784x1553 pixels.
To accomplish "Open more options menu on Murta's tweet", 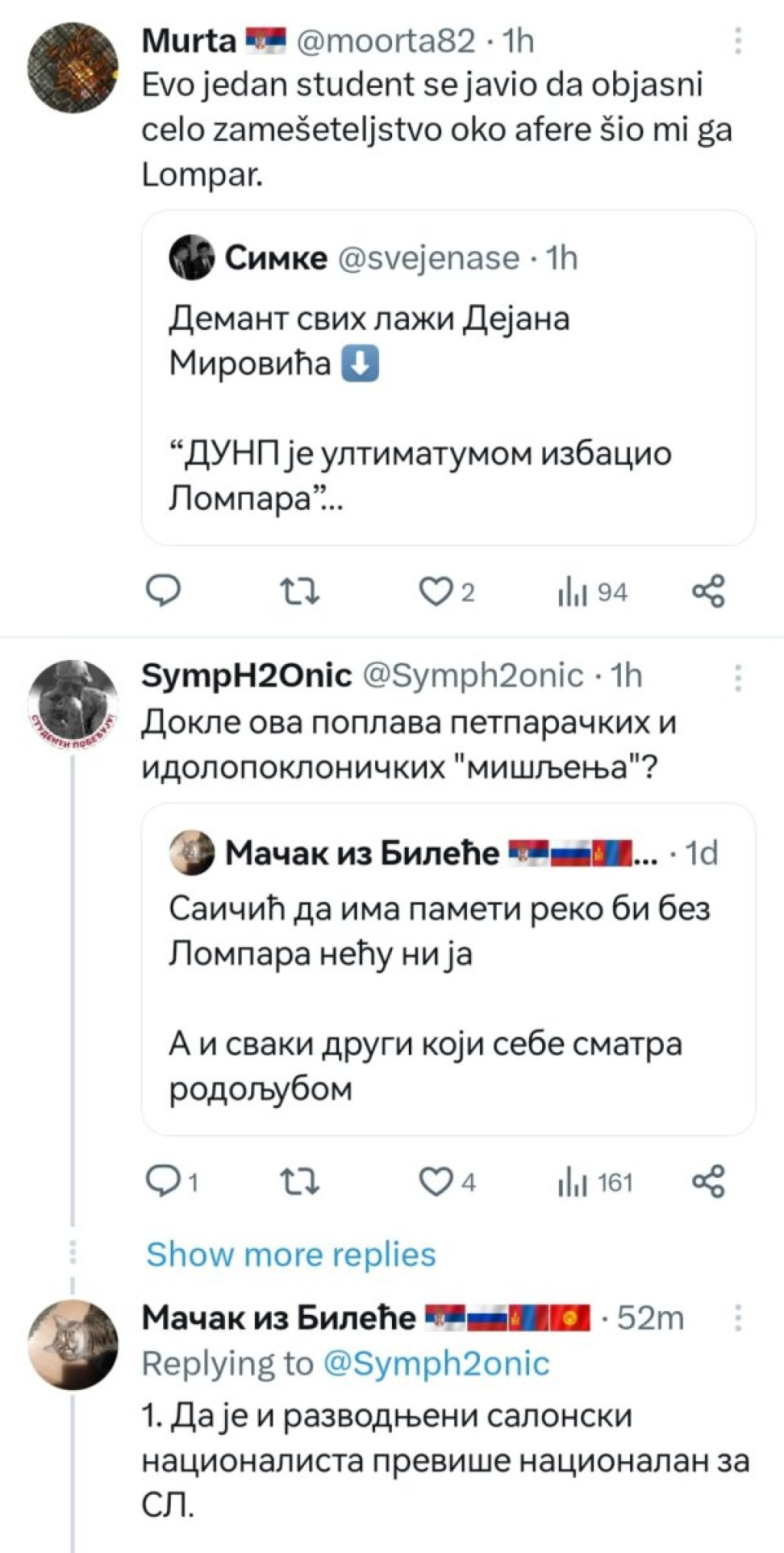I will pos(738,41).
